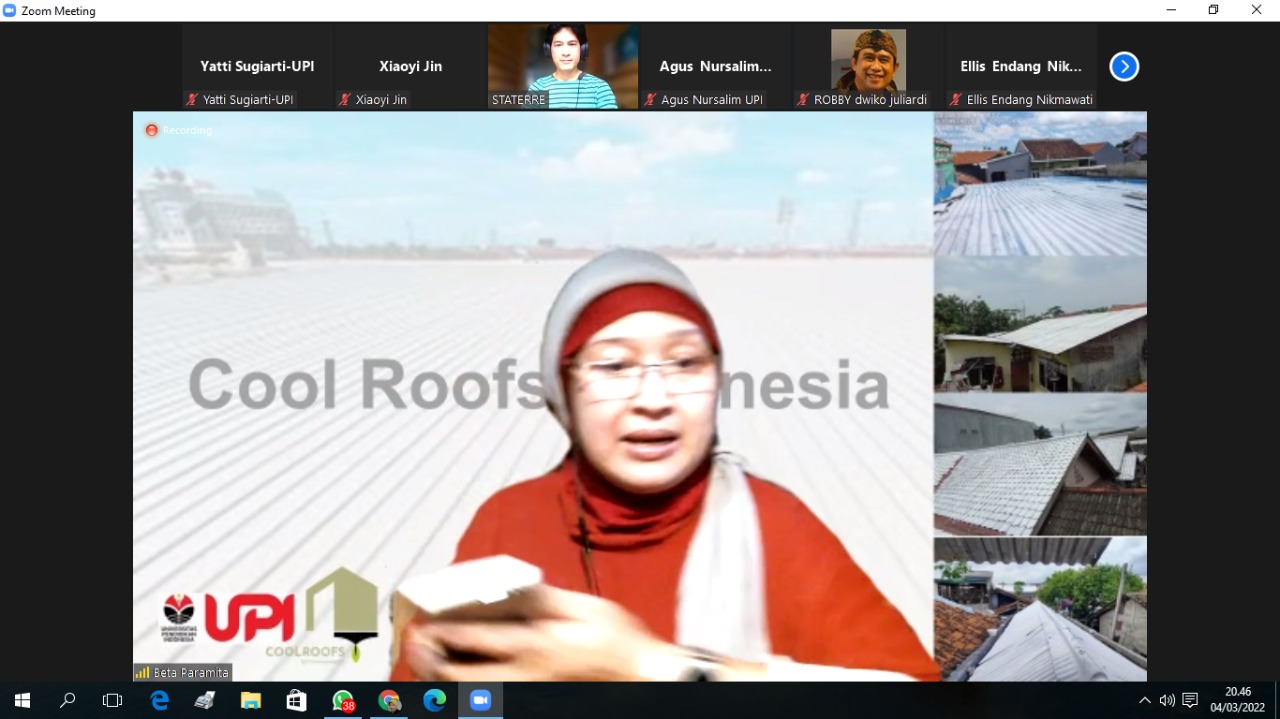Select Xiaoyi Jin participant tile
1280x719 pixels.
(410, 67)
